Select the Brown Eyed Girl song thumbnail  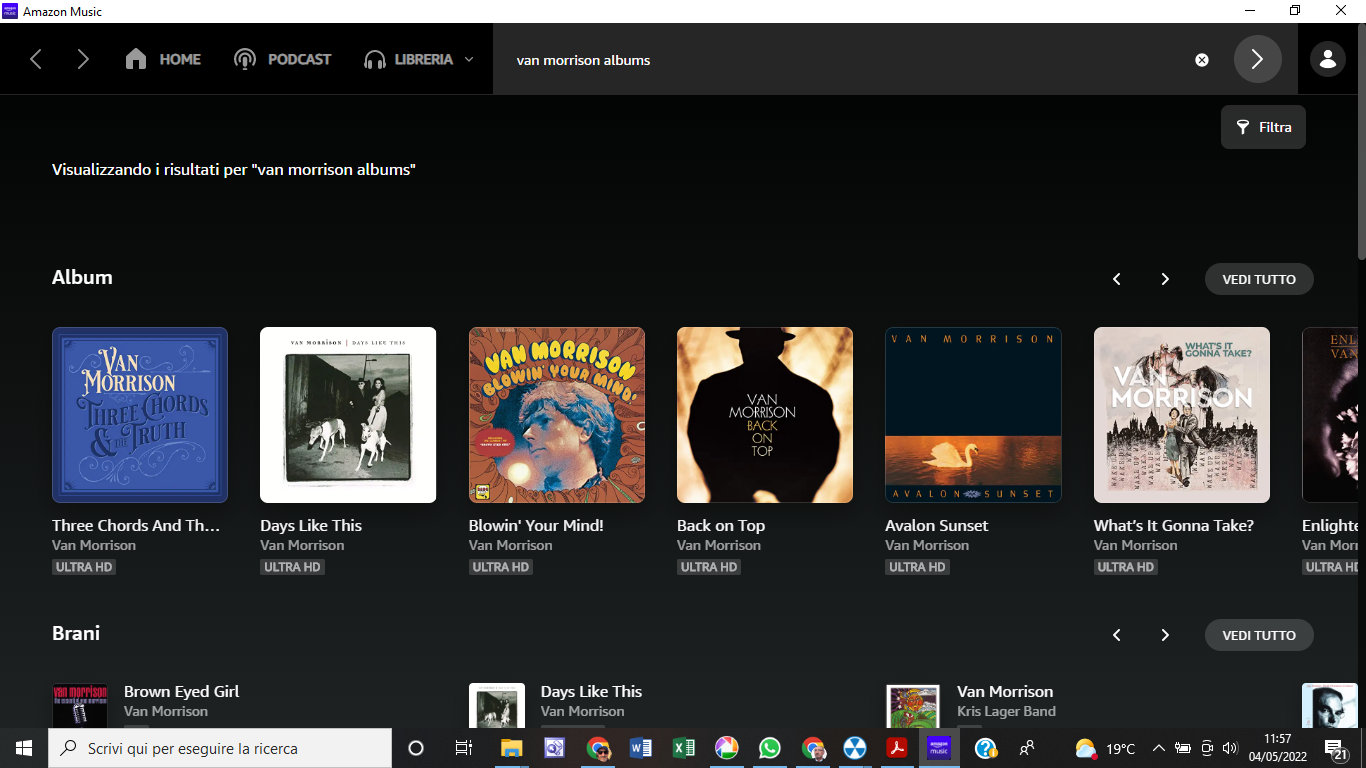[80, 706]
